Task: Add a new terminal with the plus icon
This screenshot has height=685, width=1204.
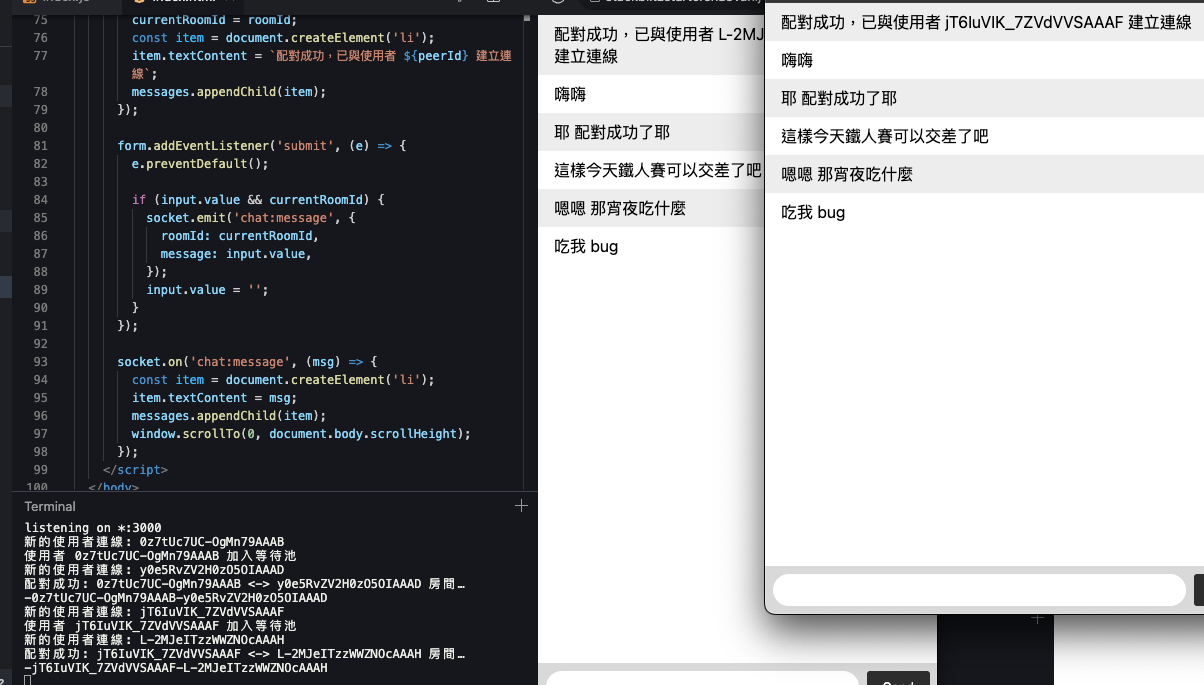Action: 520,506
